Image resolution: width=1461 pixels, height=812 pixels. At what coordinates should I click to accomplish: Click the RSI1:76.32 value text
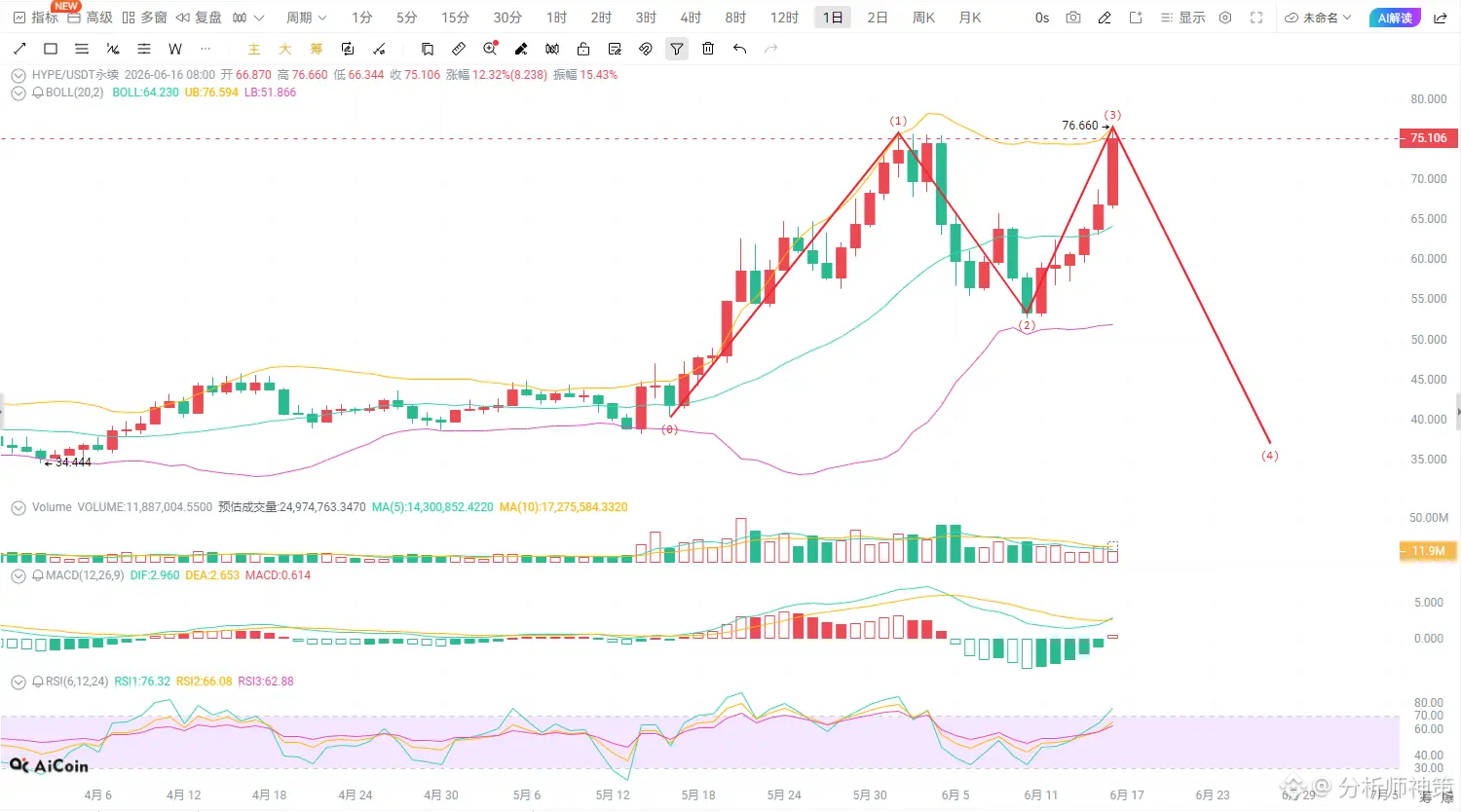pyautogui.click(x=142, y=682)
